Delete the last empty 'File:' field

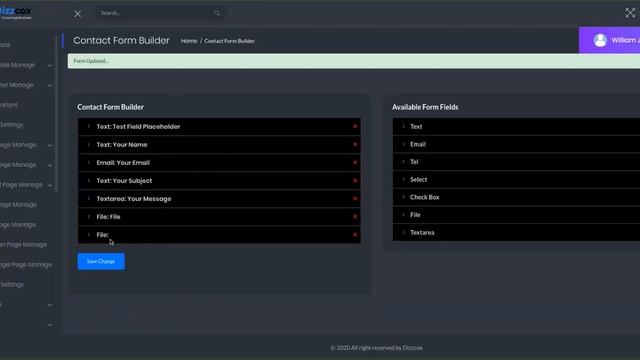tap(355, 235)
